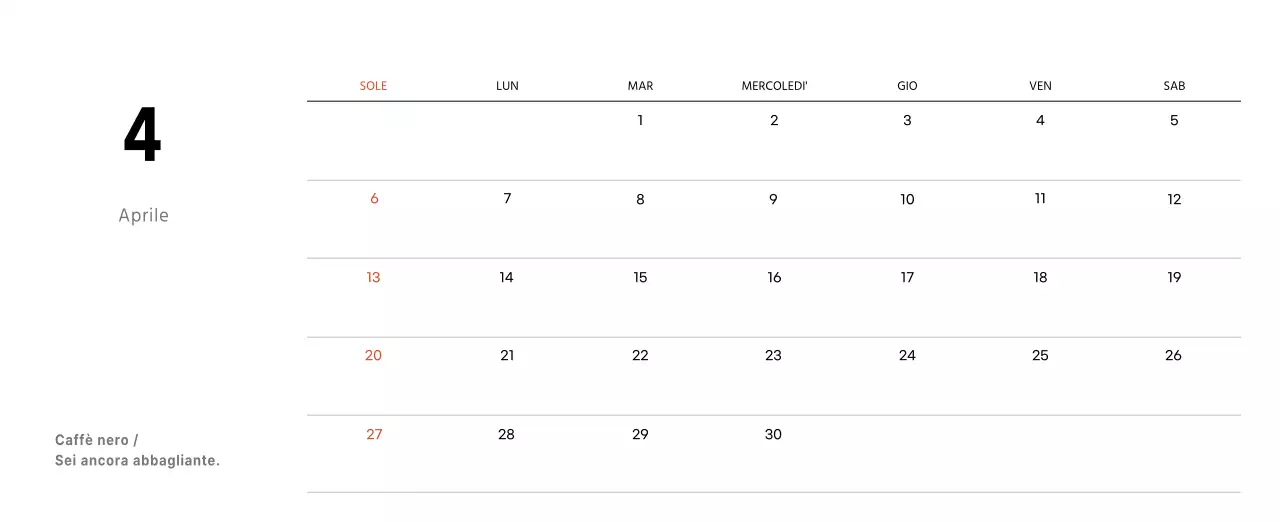1280x522 pixels.
Task: Select date 25 in the calendar
Action: pos(1040,356)
